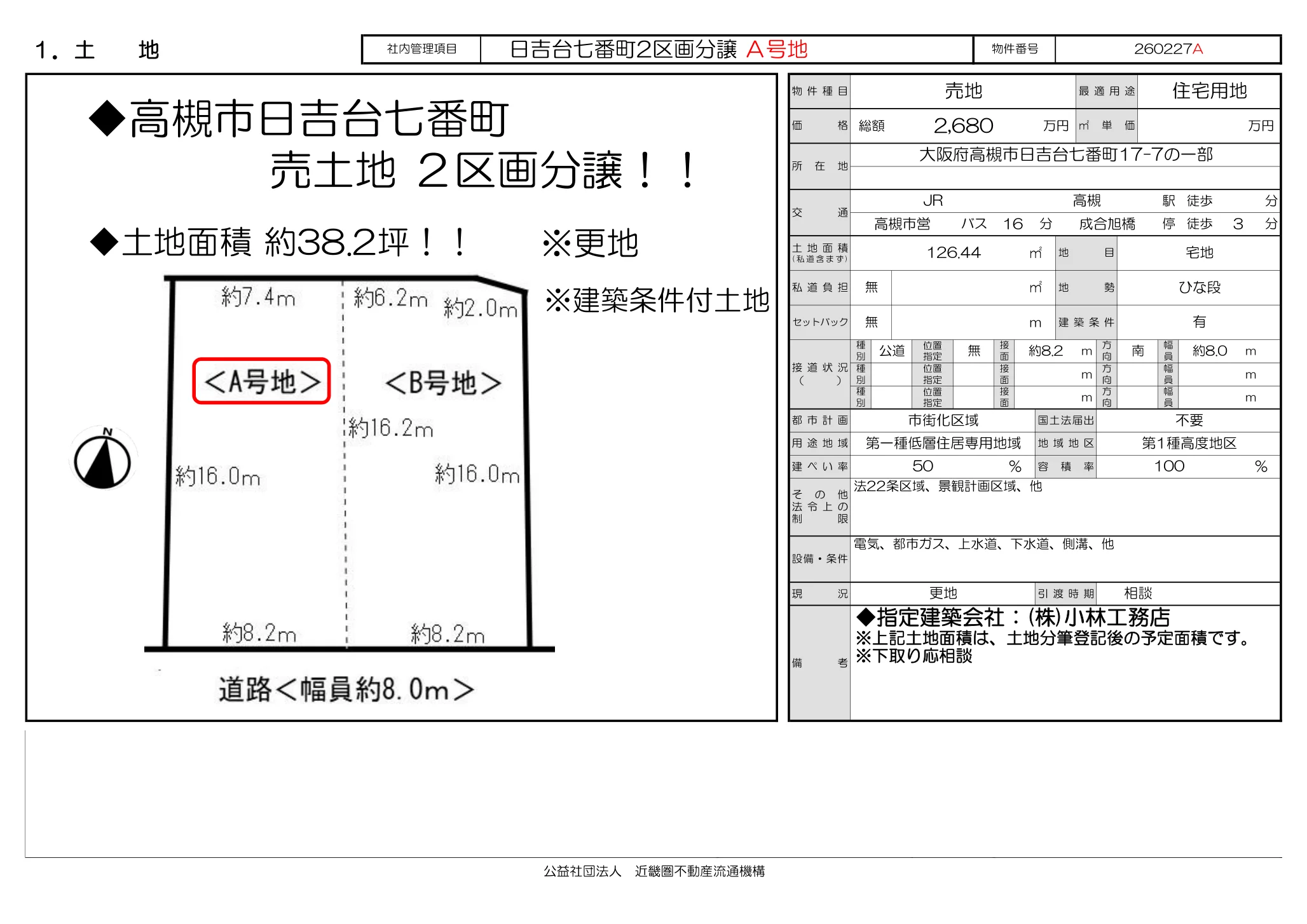This screenshot has width=1307, height=924.
Task: Click the 設備・条件 row label
Action: (819, 559)
